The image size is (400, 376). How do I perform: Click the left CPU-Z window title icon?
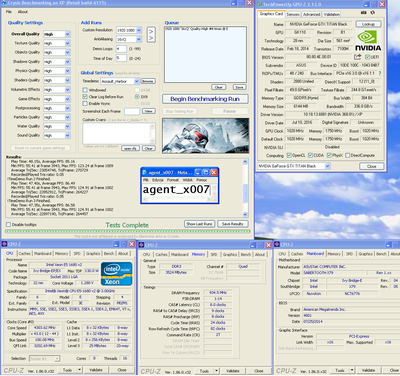coord(5,244)
